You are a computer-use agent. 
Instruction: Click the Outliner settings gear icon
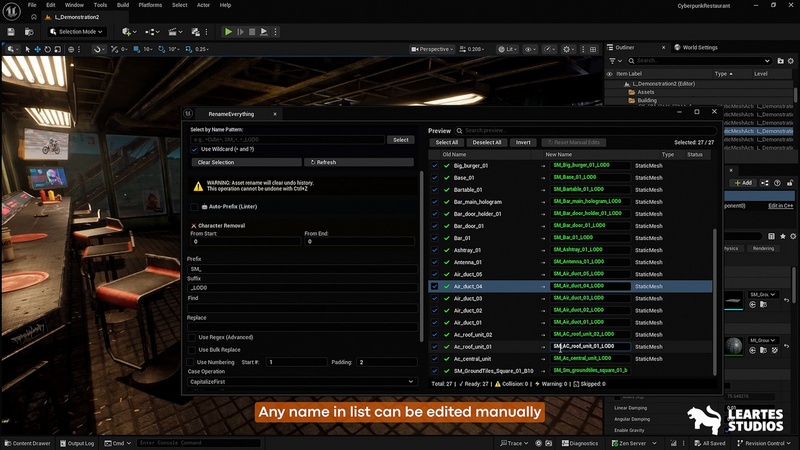coord(789,60)
